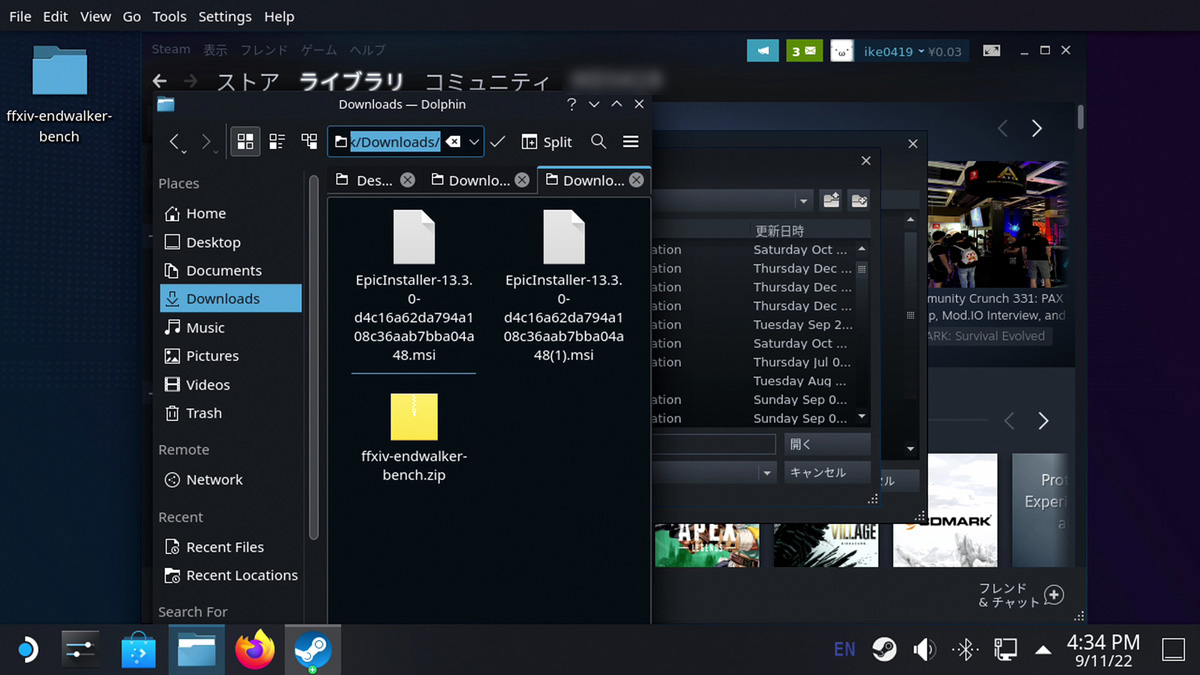
Task: Switch Dolphin to Details tree view mode
Action: coord(309,142)
